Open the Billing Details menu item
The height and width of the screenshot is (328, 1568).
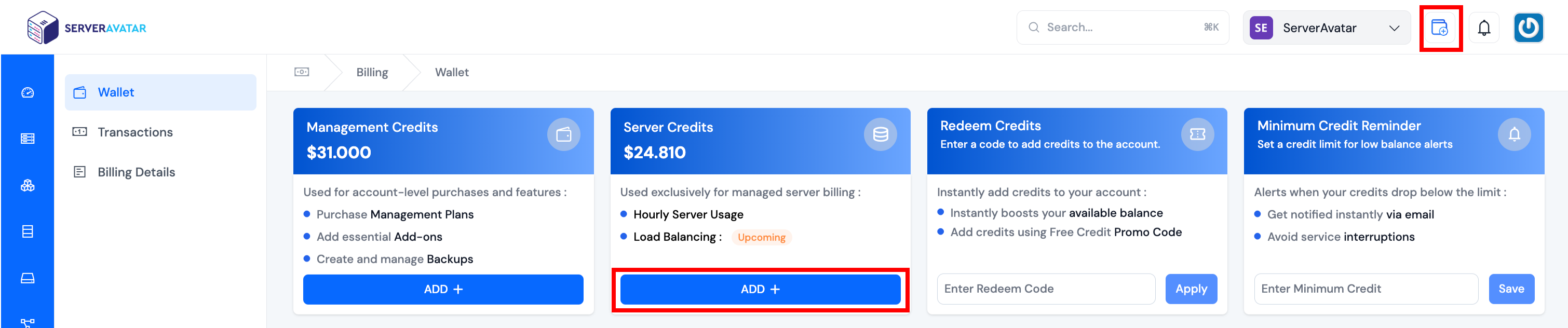coord(161,172)
